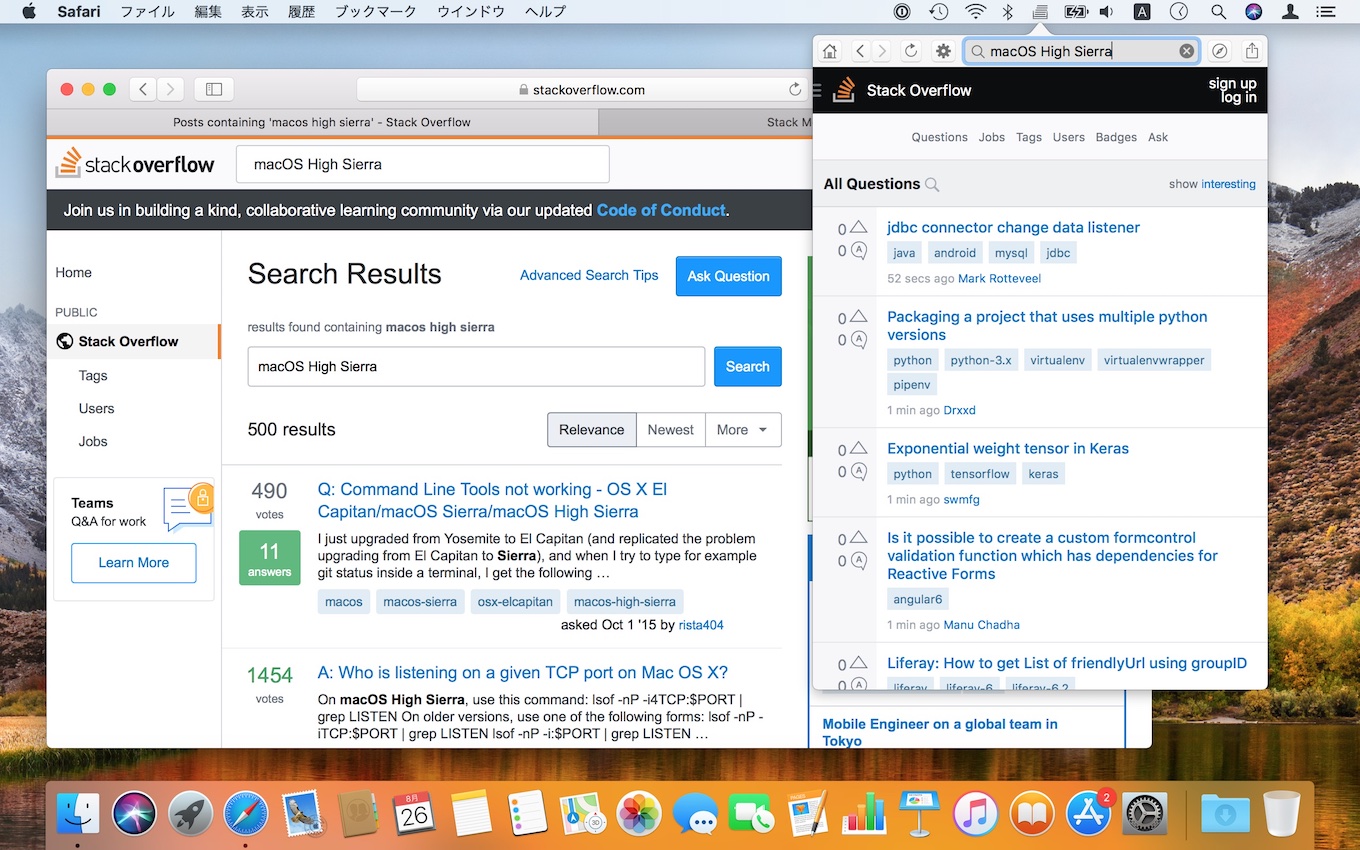Open Messages from the Dock
The width and height of the screenshot is (1360, 850).
point(695,813)
